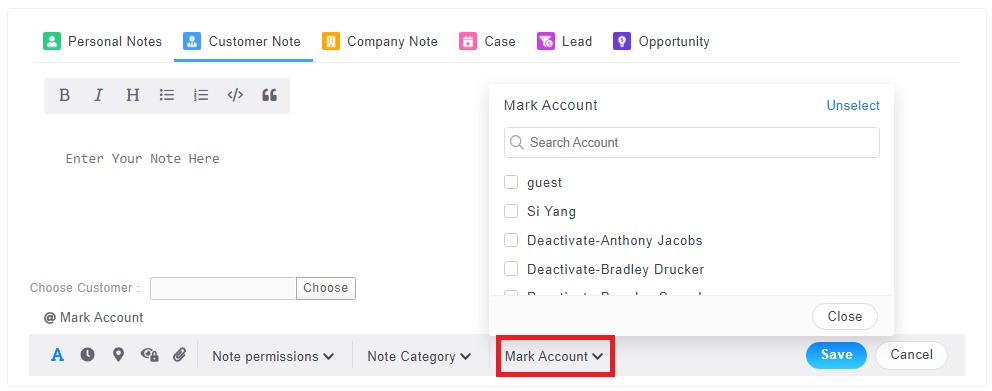This screenshot has width=992, height=391.
Task: Check the Deactivate-Bradley Drucker checkbox
Action: [x=511, y=270]
